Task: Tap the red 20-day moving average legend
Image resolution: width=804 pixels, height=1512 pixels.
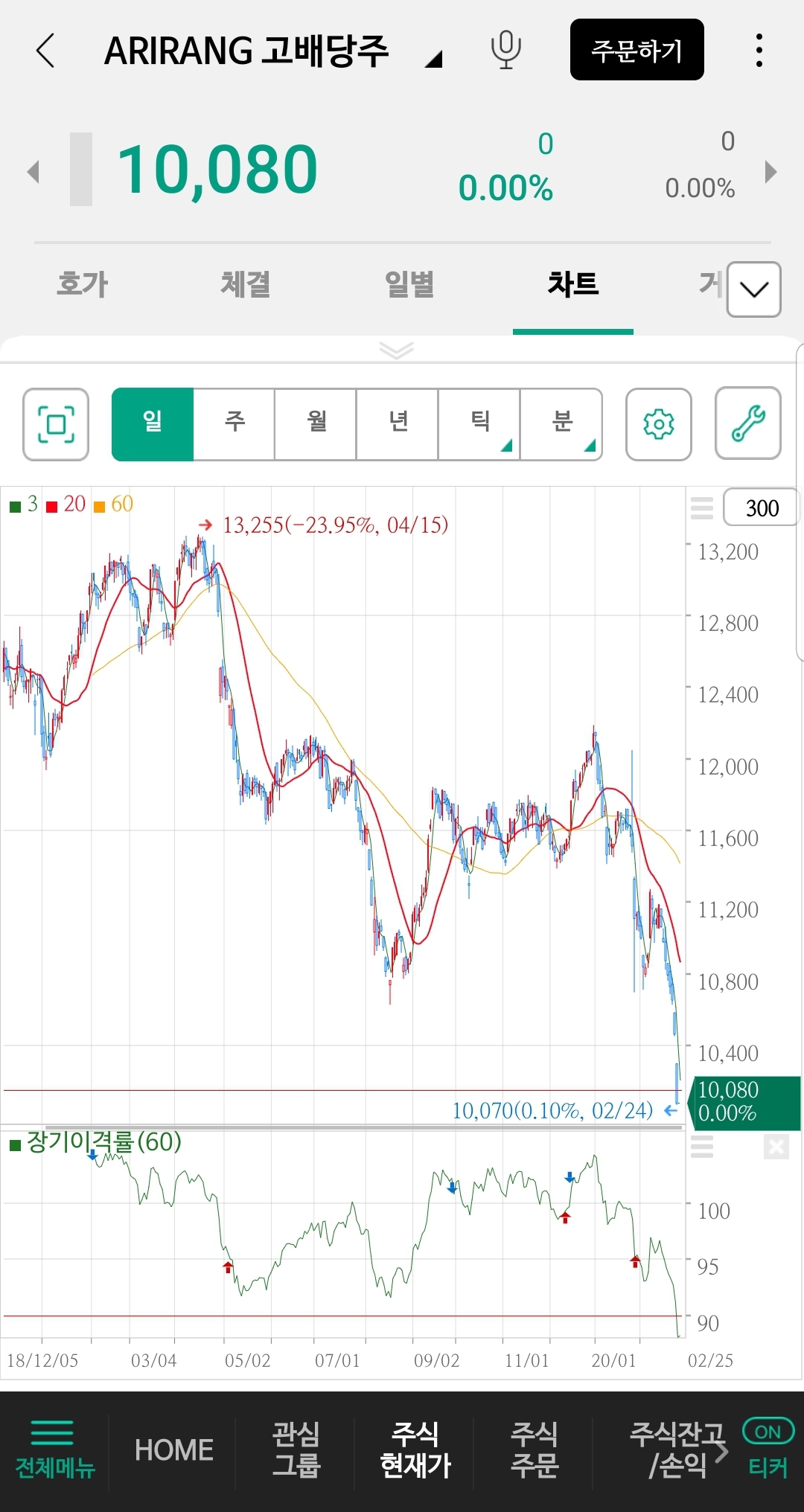Action: (x=66, y=504)
